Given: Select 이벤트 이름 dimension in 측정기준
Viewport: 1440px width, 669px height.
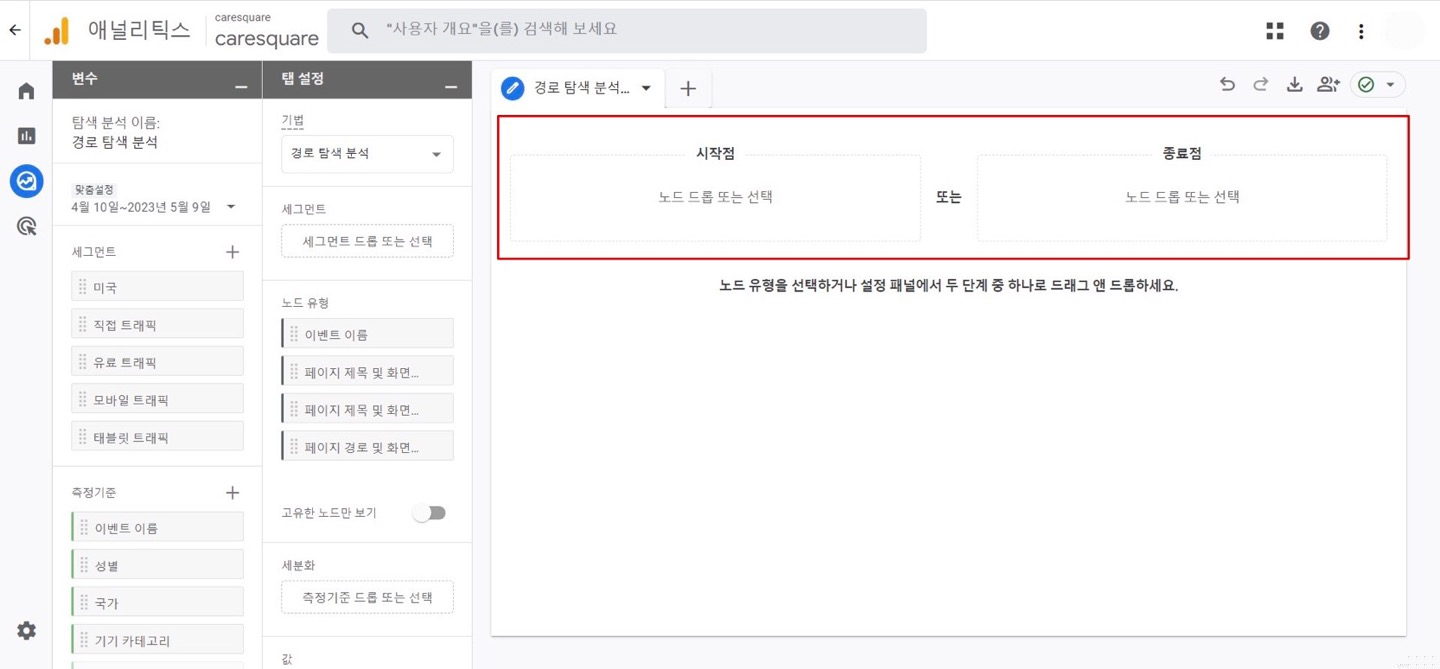Looking at the screenshot, I should pos(157,527).
